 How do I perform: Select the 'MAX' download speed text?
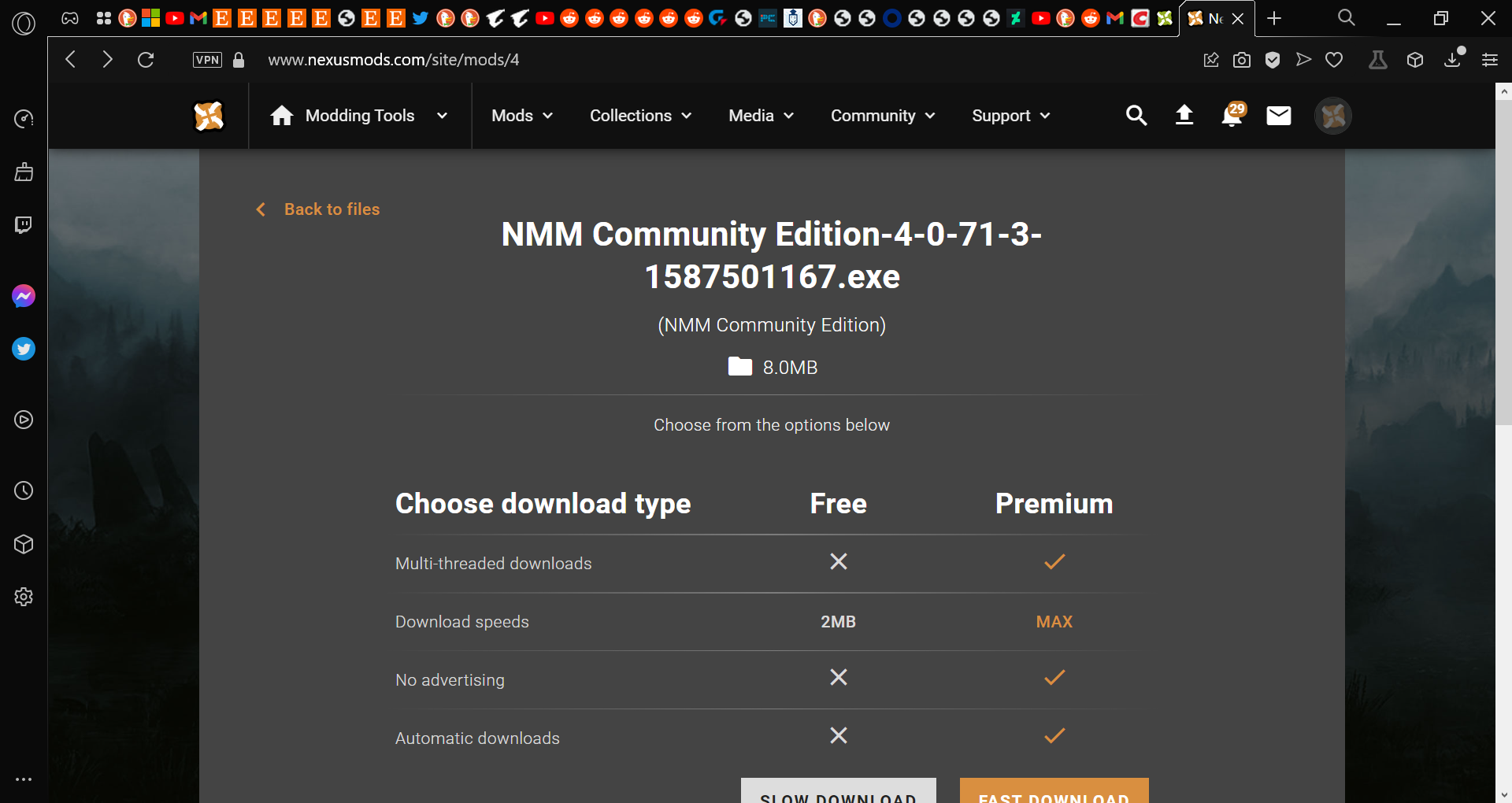(1054, 622)
